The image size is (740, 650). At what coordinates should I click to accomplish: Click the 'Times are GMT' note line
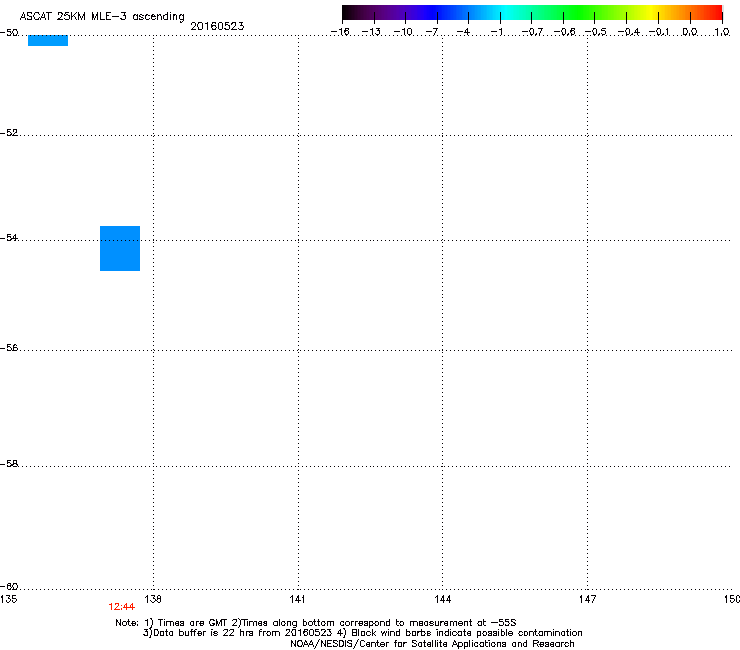pos(316,623)
